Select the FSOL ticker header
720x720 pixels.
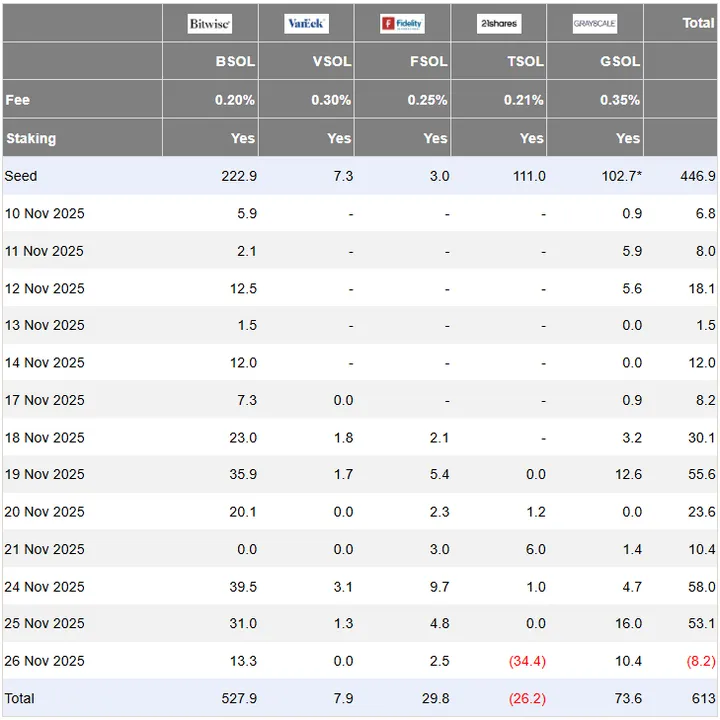click(x=428, y=61)
